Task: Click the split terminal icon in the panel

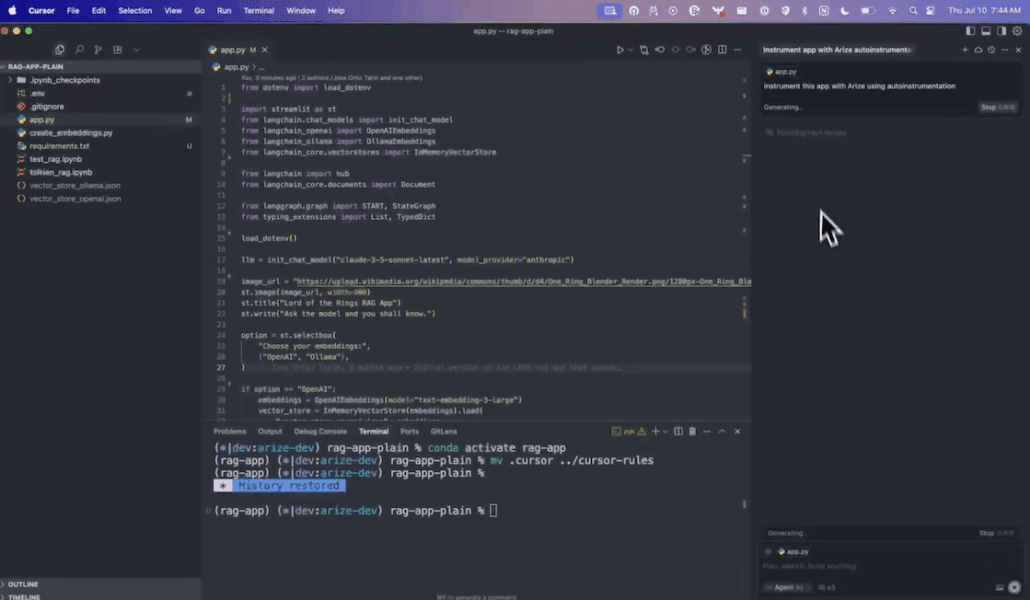Action: 678,429
